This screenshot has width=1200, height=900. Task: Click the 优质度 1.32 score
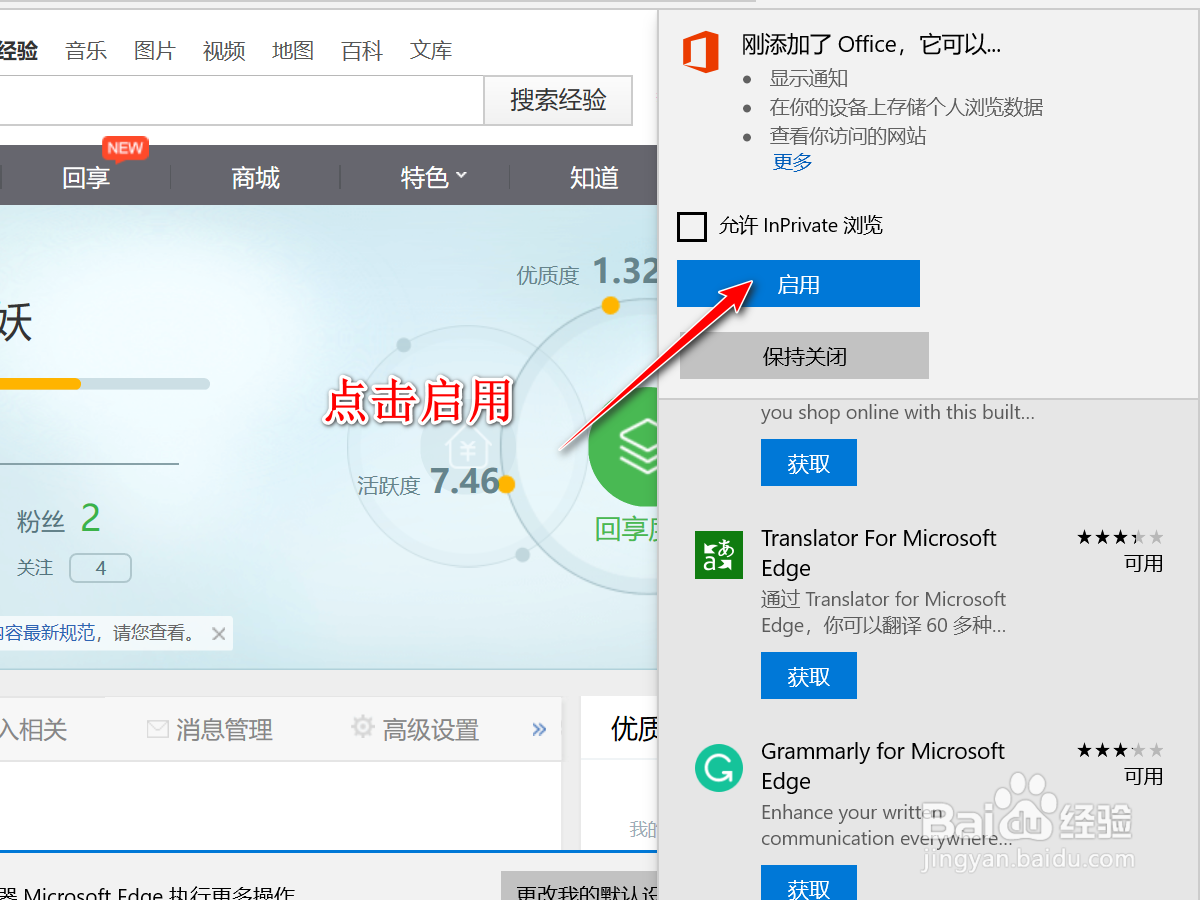coord(587,272)
